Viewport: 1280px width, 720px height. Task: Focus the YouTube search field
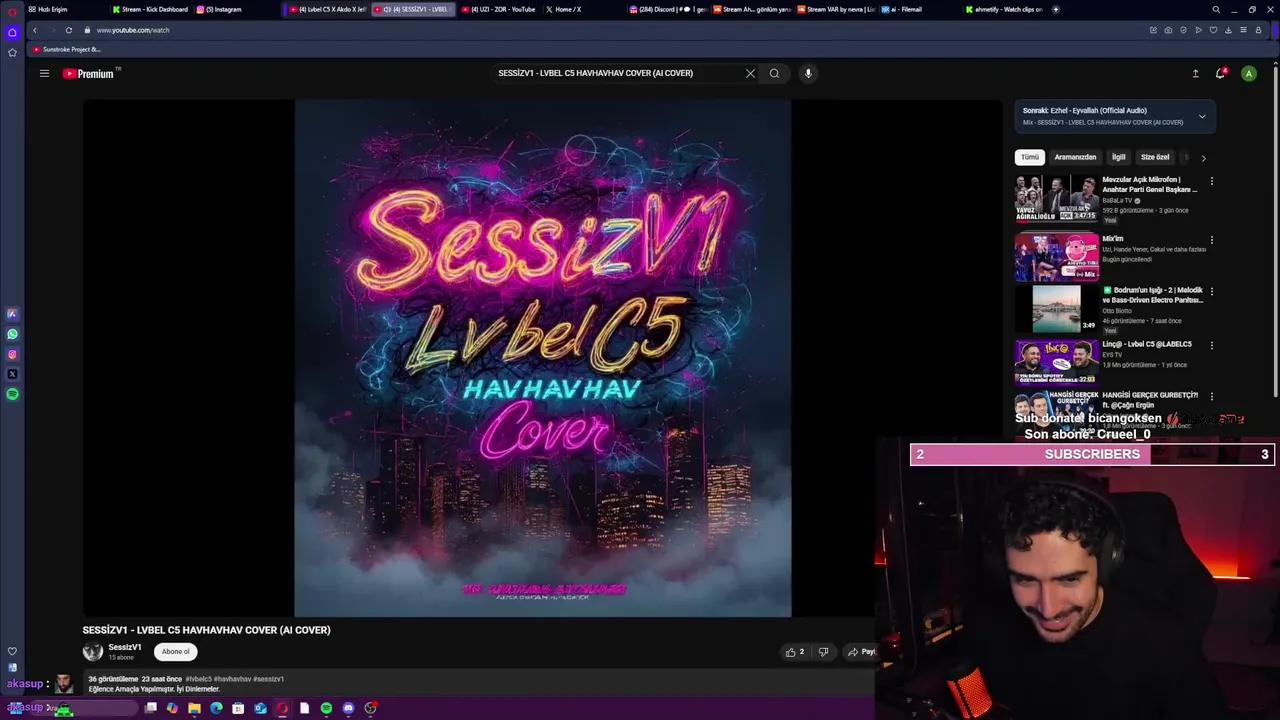pyautogui.click(x=615, y=73)
